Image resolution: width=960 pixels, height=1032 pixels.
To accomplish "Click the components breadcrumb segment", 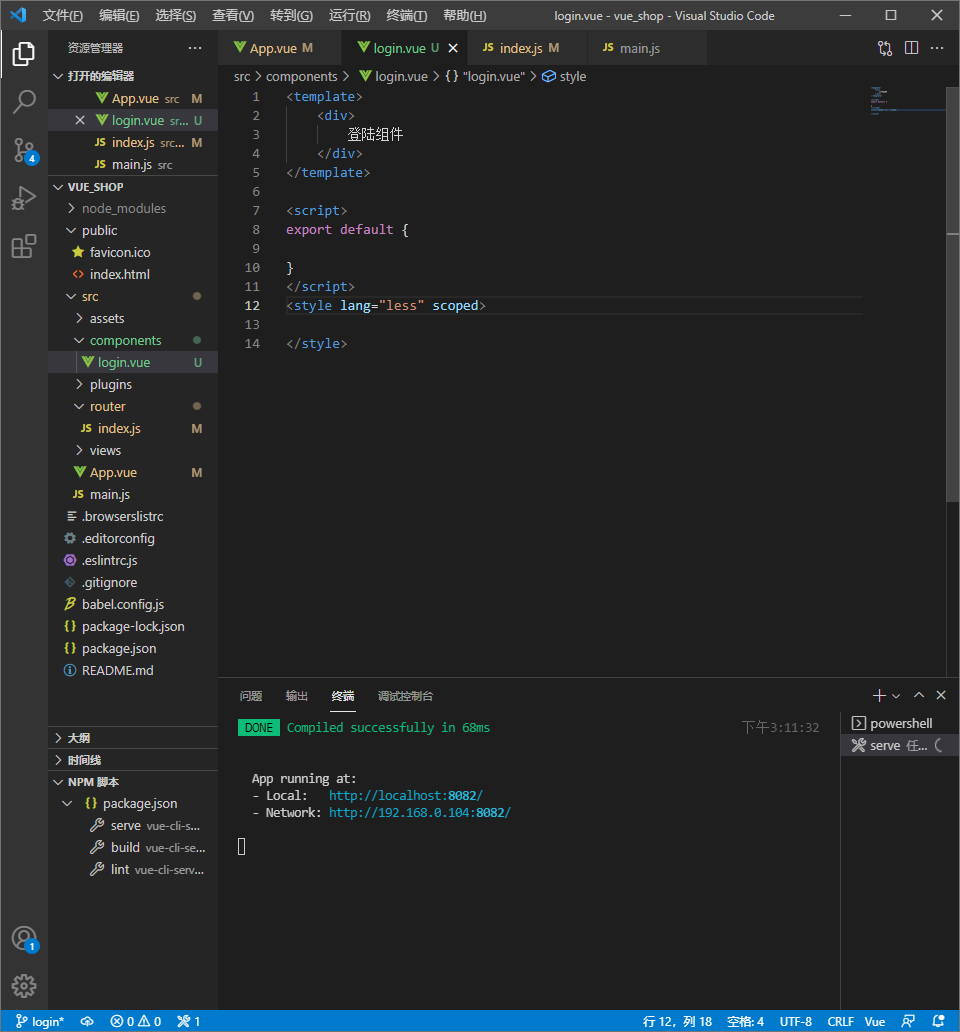I will 301,76.
